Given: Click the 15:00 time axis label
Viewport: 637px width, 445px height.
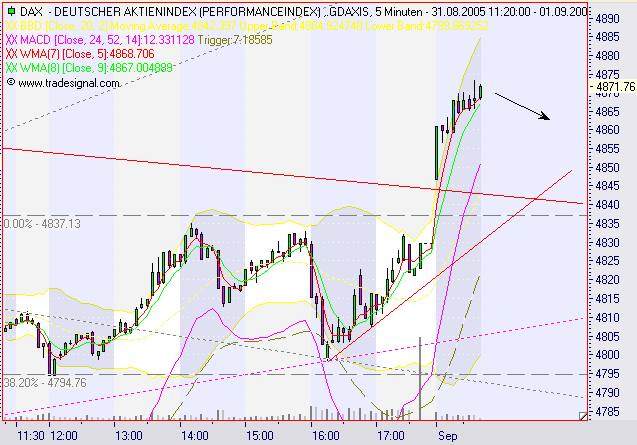Looking at the screenshot, I should pos(260,436).
